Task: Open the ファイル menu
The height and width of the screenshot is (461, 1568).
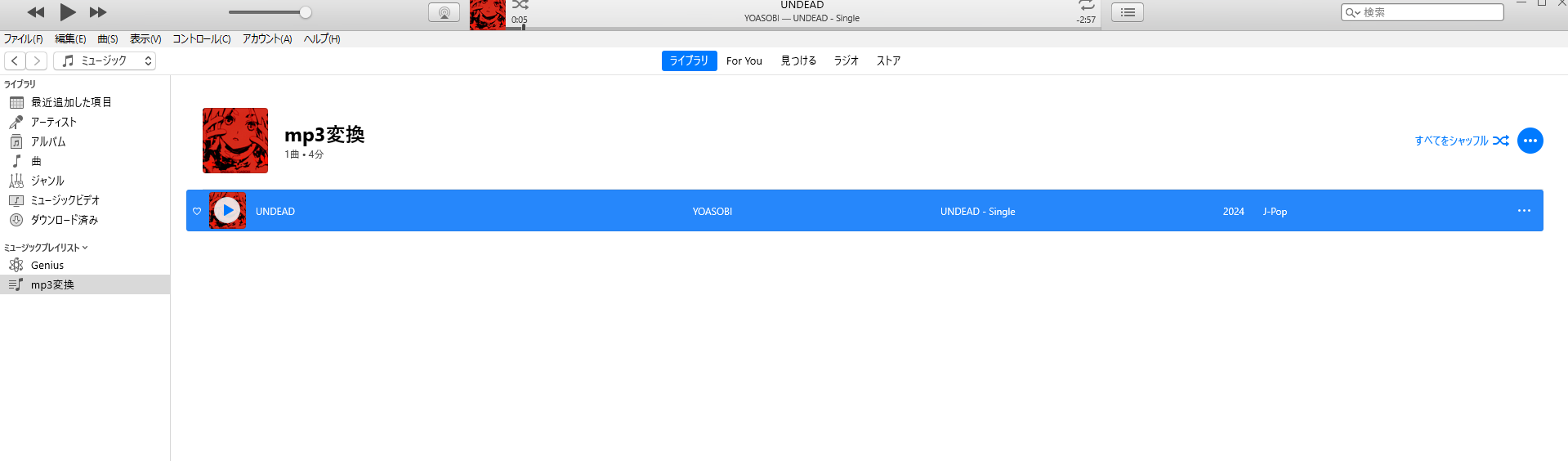Action: (23, 38)
